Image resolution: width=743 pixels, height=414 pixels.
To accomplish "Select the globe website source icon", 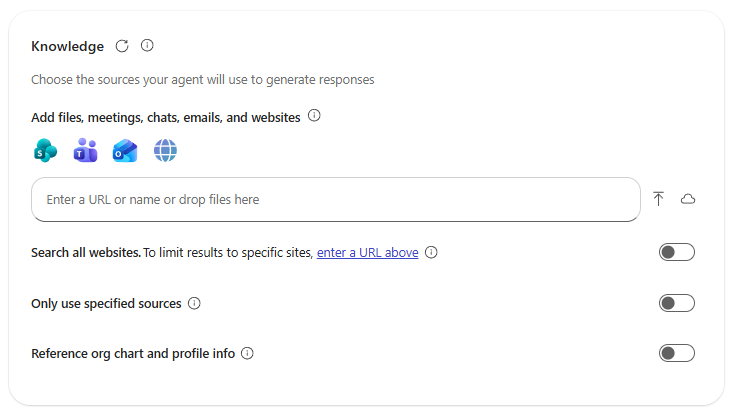I will point(165,151).
